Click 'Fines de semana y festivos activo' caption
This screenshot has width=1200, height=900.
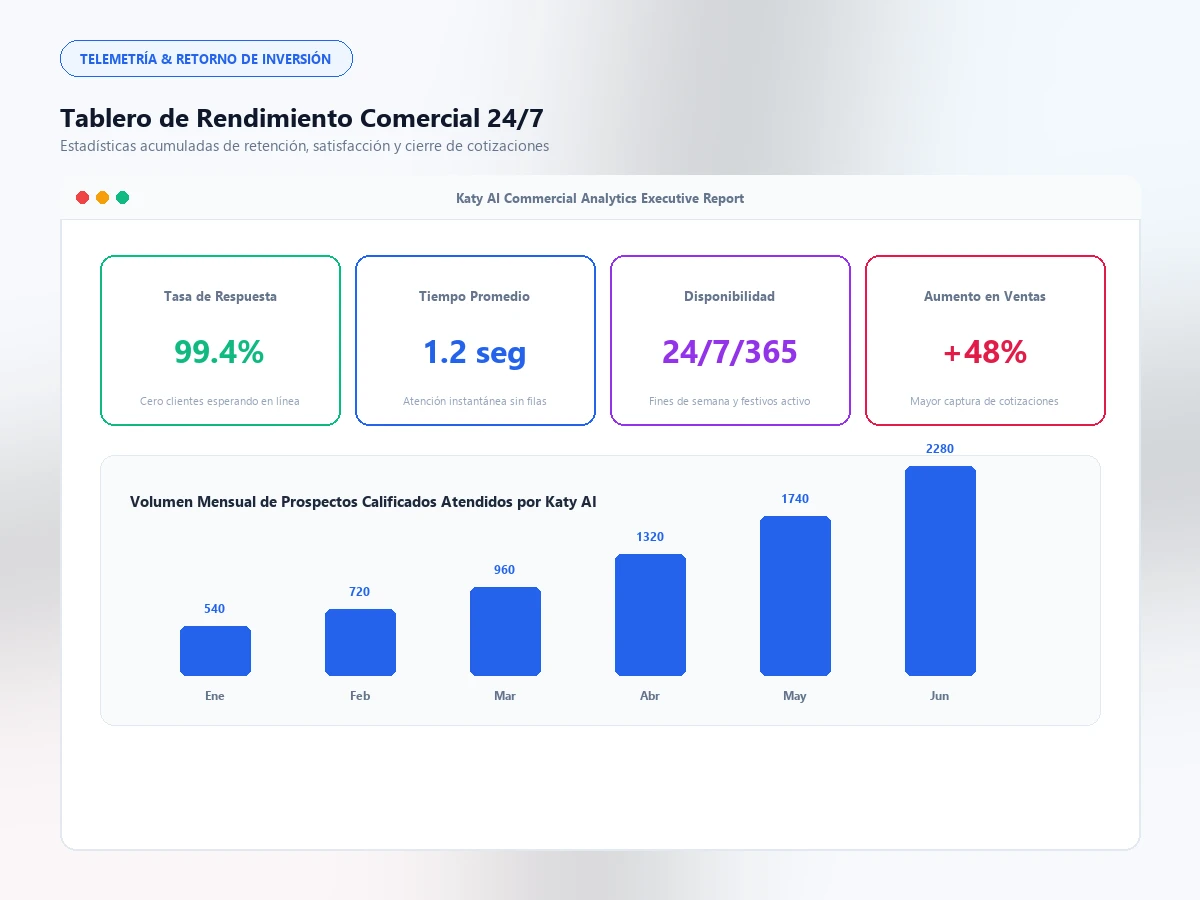(730, 402)
